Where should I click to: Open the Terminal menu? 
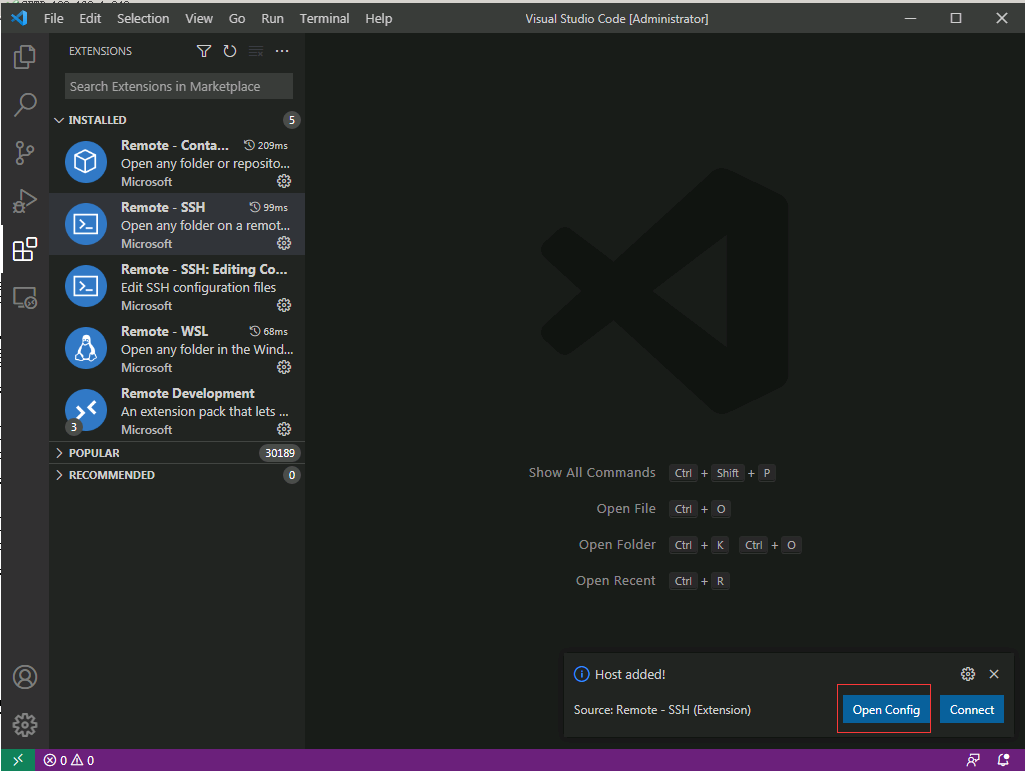pyautogui.click(x=324, y=18)
